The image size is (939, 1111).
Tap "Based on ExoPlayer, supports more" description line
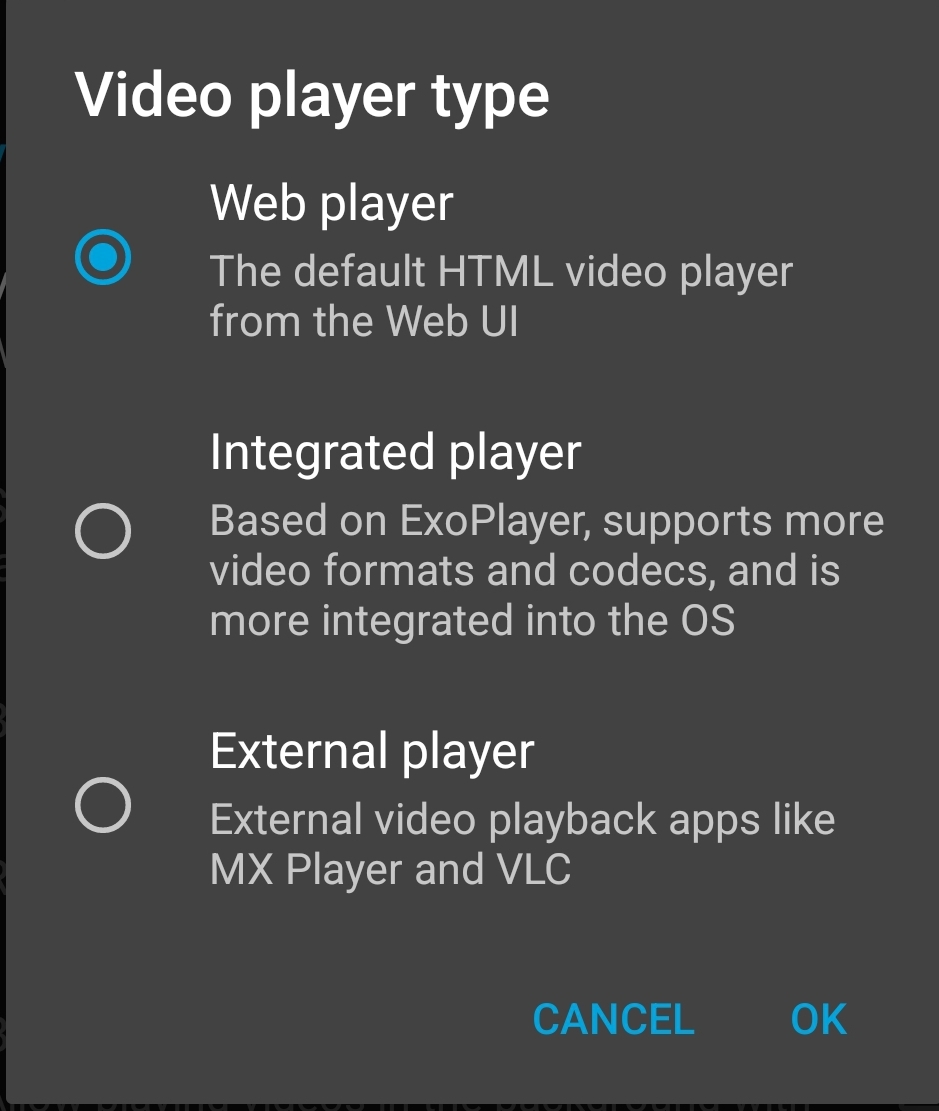(547, 521)
